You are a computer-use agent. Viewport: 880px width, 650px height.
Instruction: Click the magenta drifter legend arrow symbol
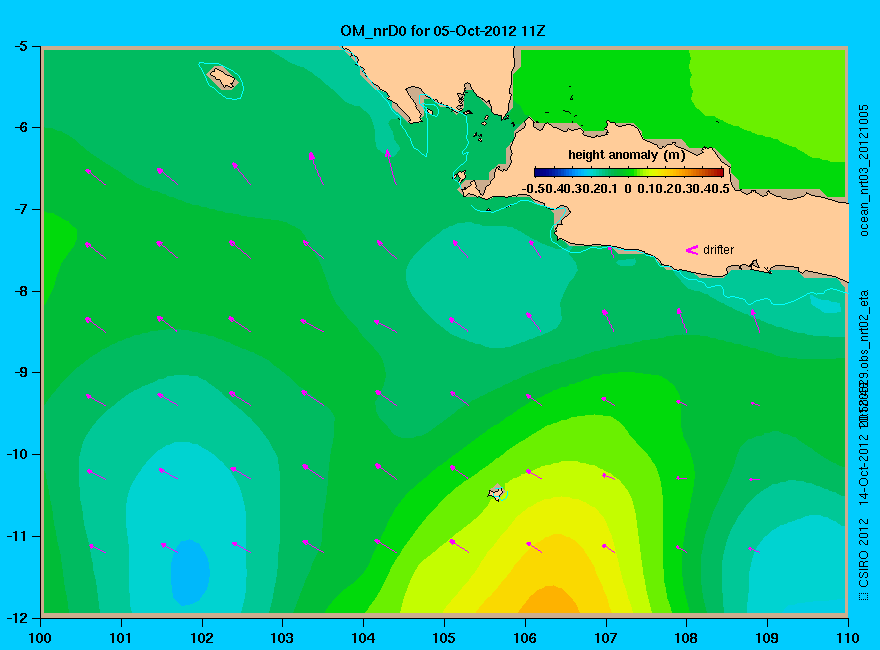point(692,250)
